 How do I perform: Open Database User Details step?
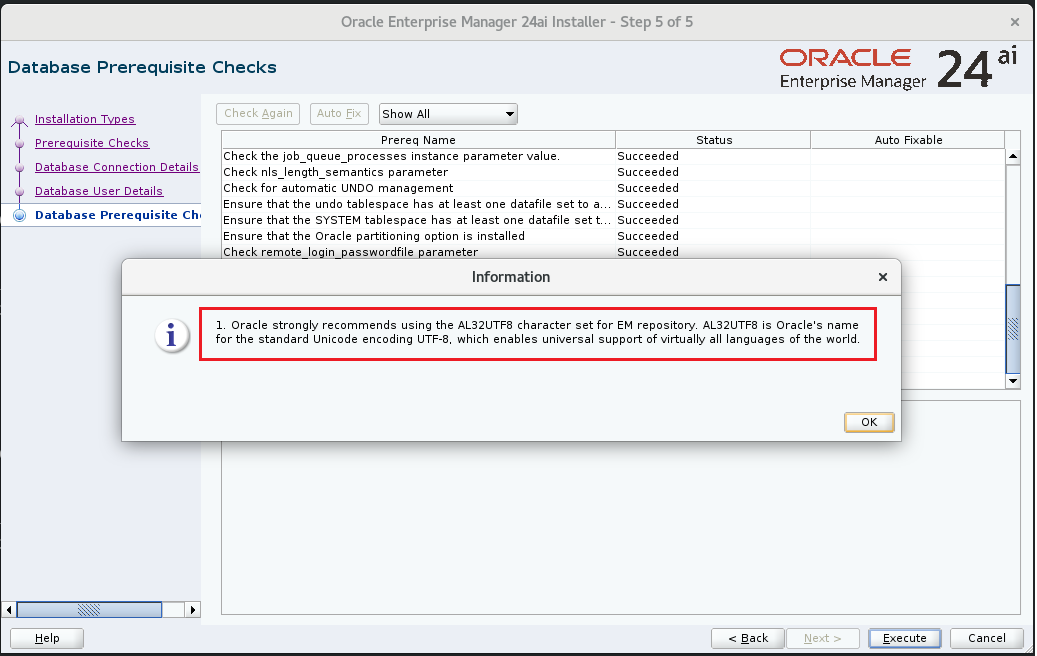99,191
